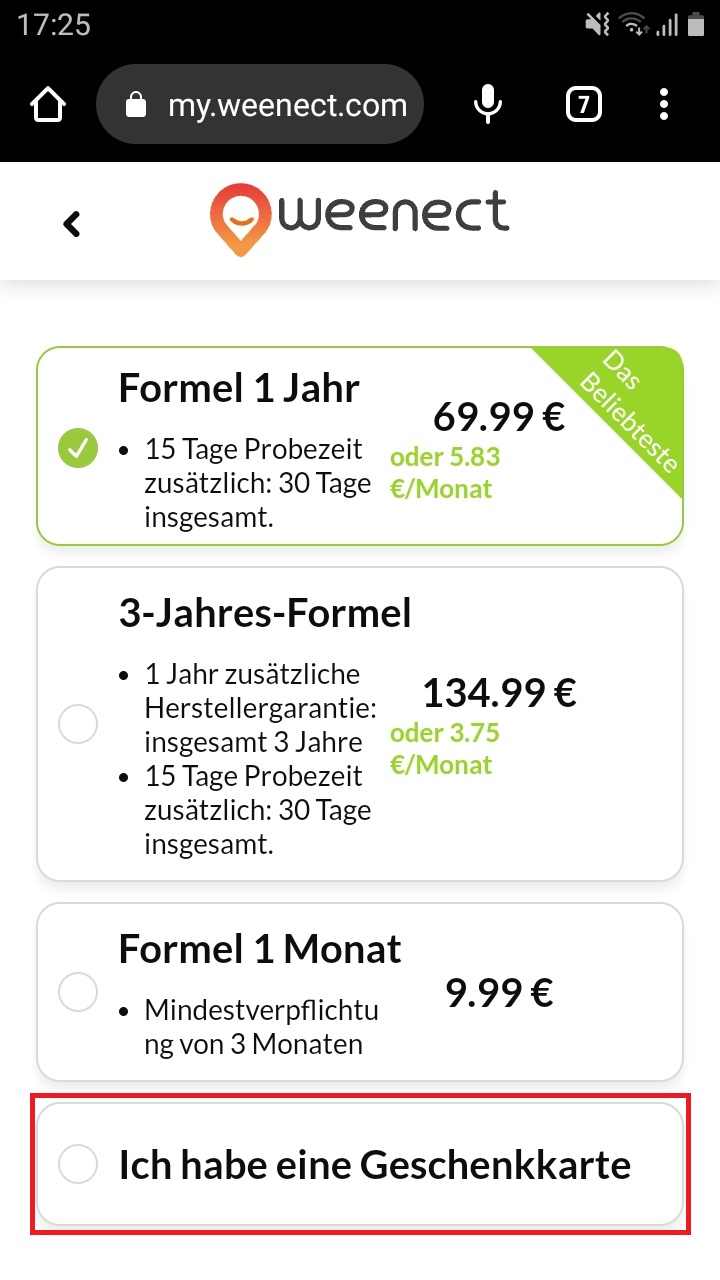
Task: Tap the 9.99 € monthly price
Action: (x=499, y=992)
